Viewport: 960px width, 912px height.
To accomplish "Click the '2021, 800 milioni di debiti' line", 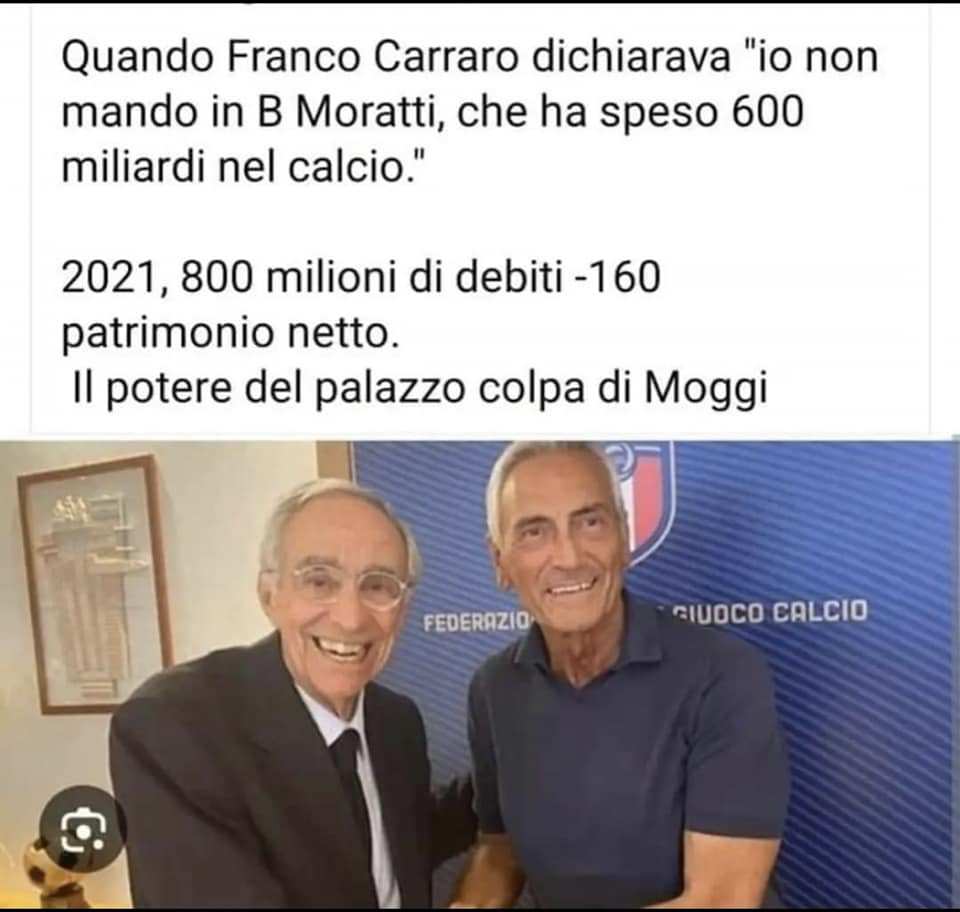I will [312, 278].
